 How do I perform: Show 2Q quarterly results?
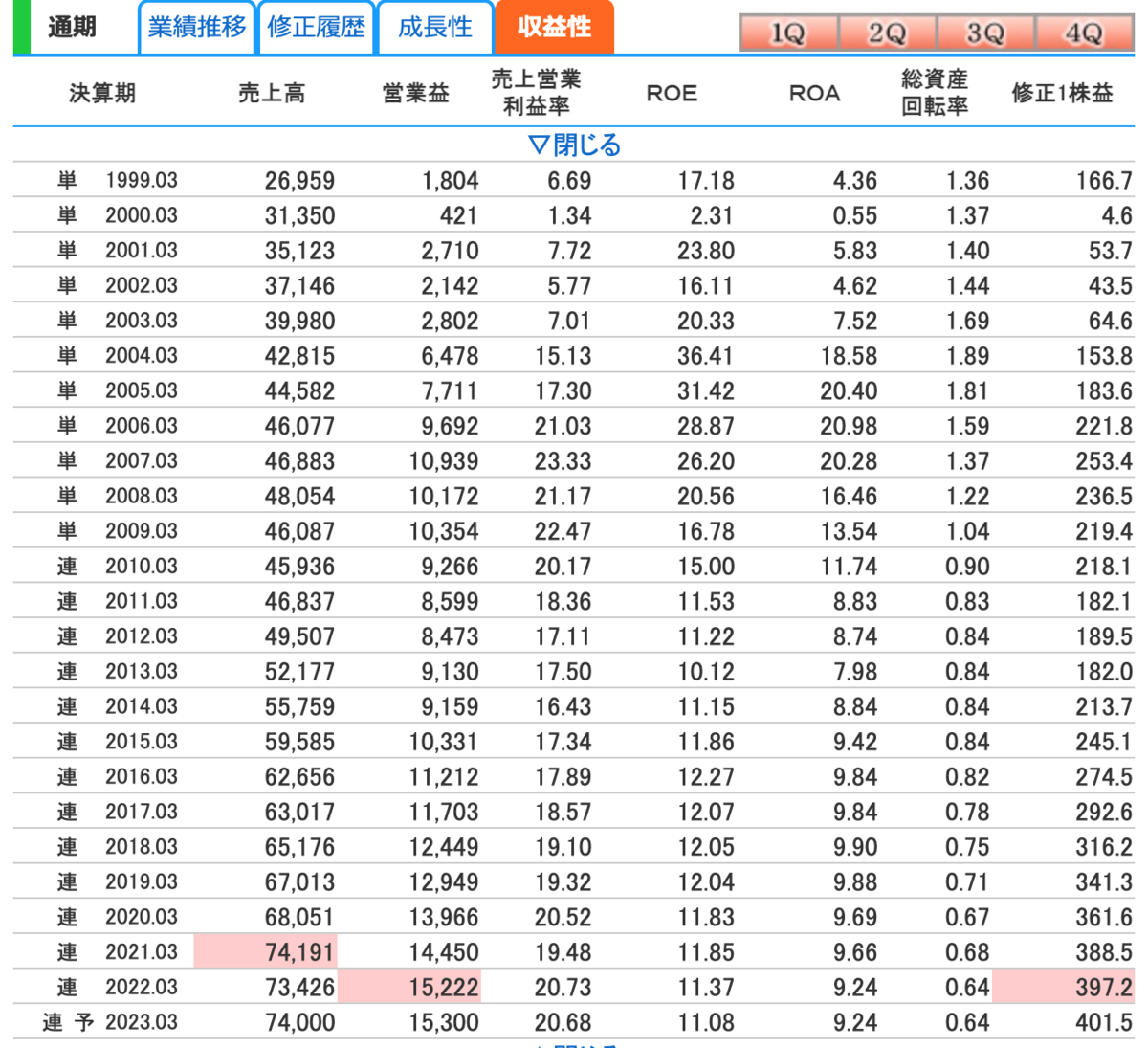[x=887, y=33]
